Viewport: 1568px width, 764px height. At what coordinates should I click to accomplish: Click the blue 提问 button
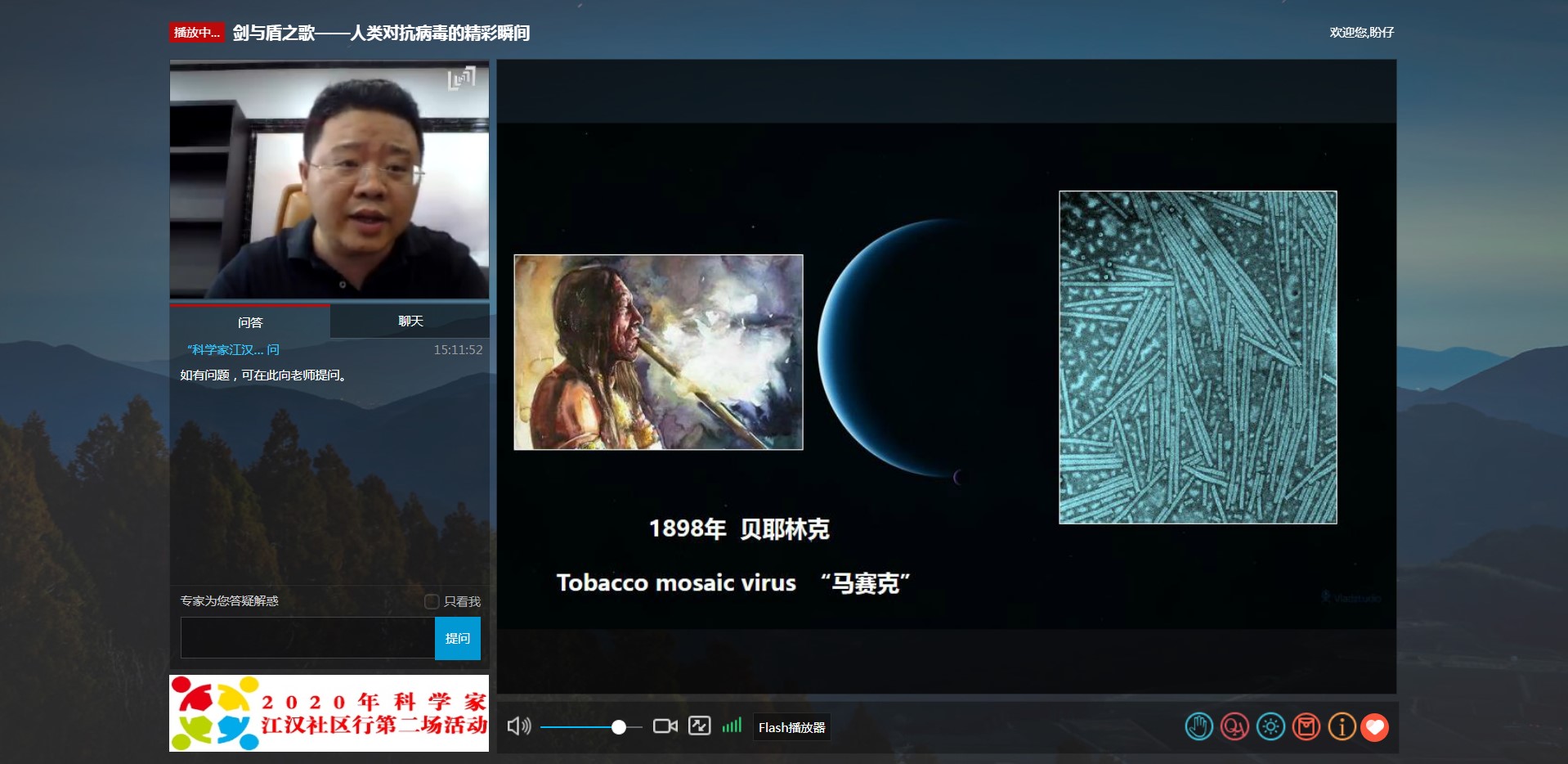(x=457, y=638)
